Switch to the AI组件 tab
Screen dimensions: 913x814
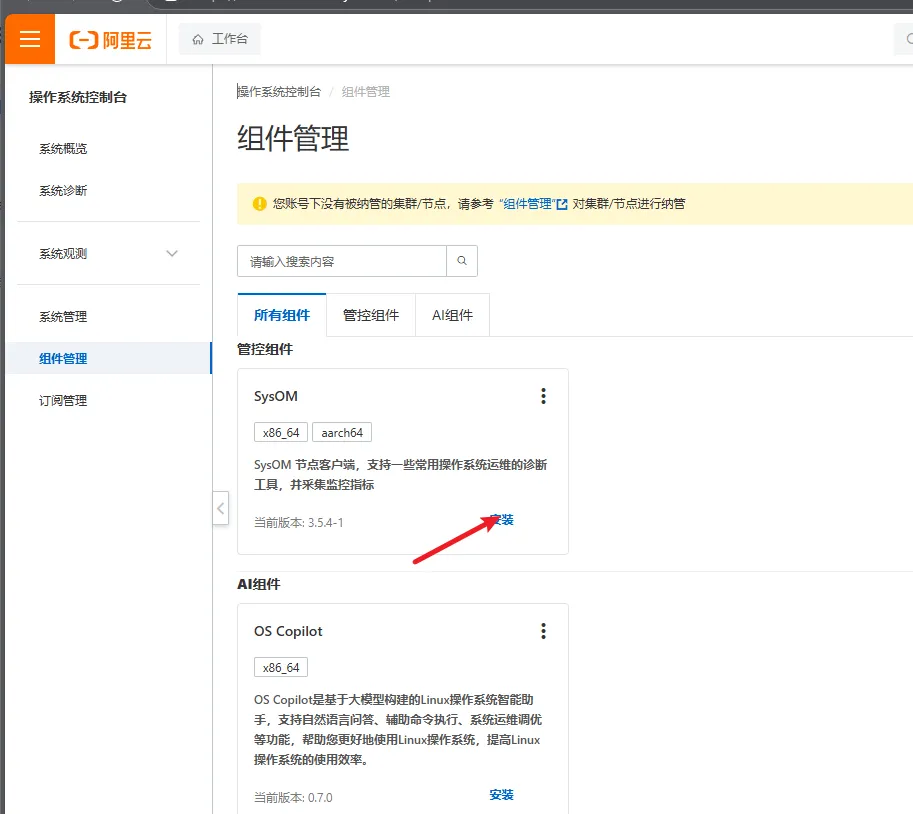coord(452,315)
